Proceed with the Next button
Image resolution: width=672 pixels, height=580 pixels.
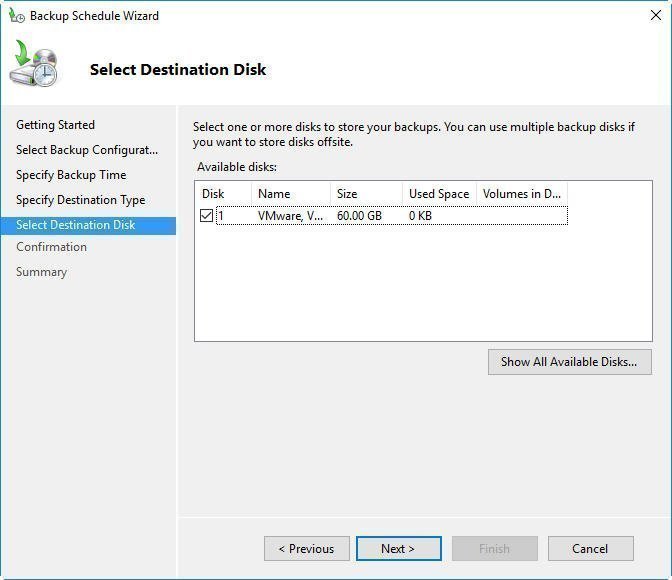point(398,548)
